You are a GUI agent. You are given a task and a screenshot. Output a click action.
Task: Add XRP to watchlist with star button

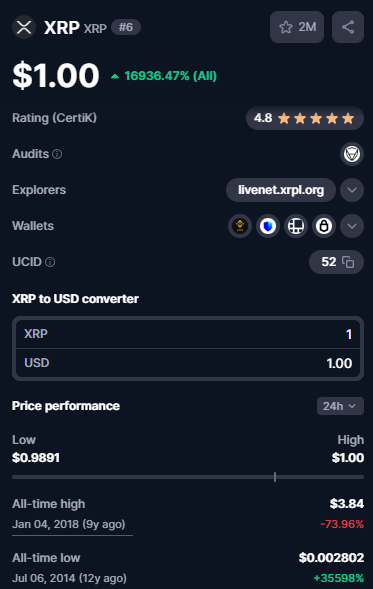coord(297,27)
